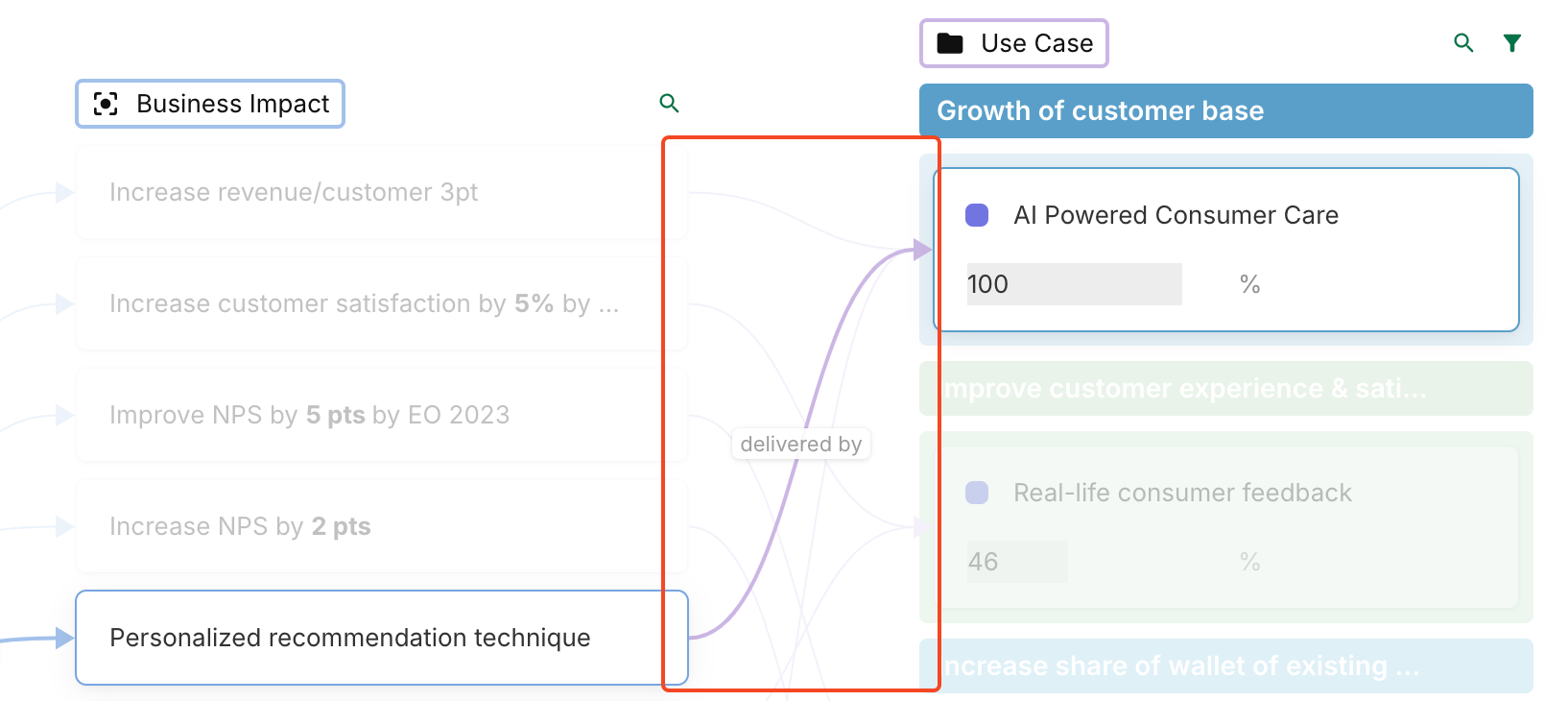Click arrowhead pointing into AI Powered Consumer Care
The image size is (1568, 701).
coord(922,250)
